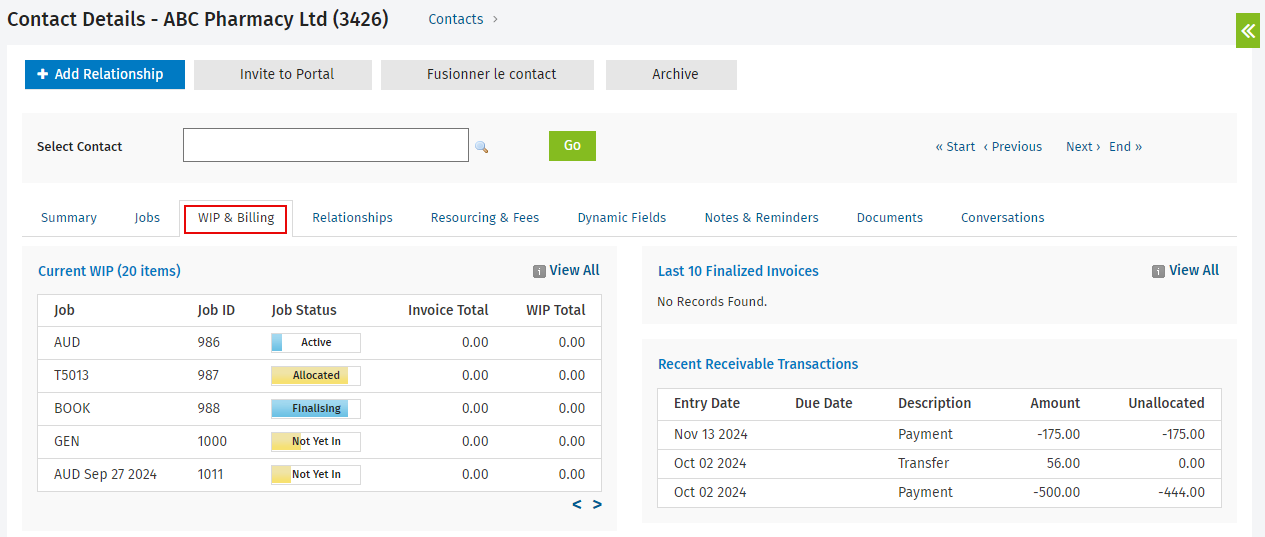
Task: Click Not Yet In status bar for GEN
Action: click(316, 442)
